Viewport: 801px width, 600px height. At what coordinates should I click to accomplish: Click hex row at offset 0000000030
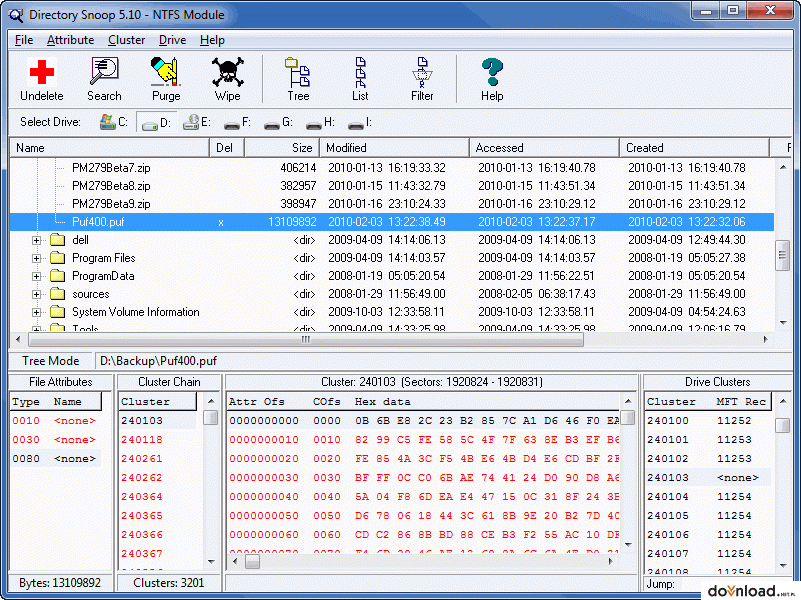[423, 478]
